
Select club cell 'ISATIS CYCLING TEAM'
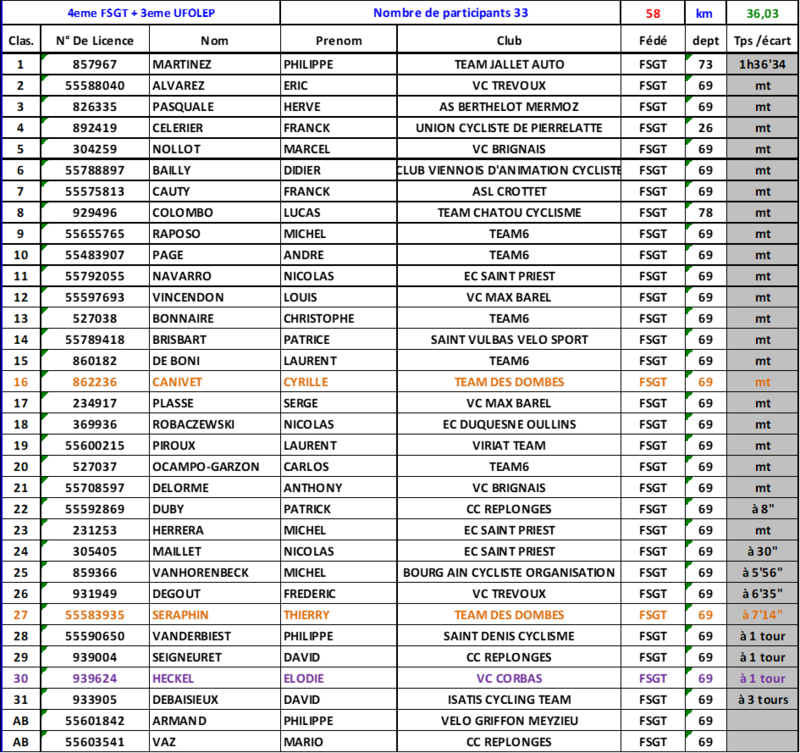[x=509, y=699]
